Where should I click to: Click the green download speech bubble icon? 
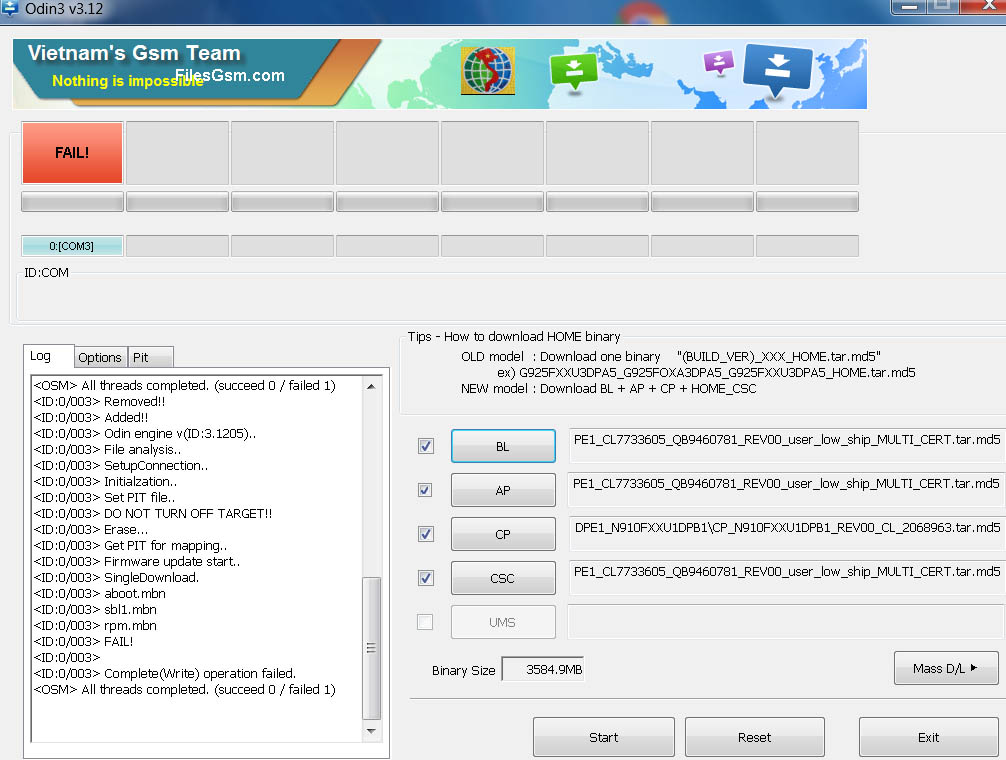[x=573, y=70]
